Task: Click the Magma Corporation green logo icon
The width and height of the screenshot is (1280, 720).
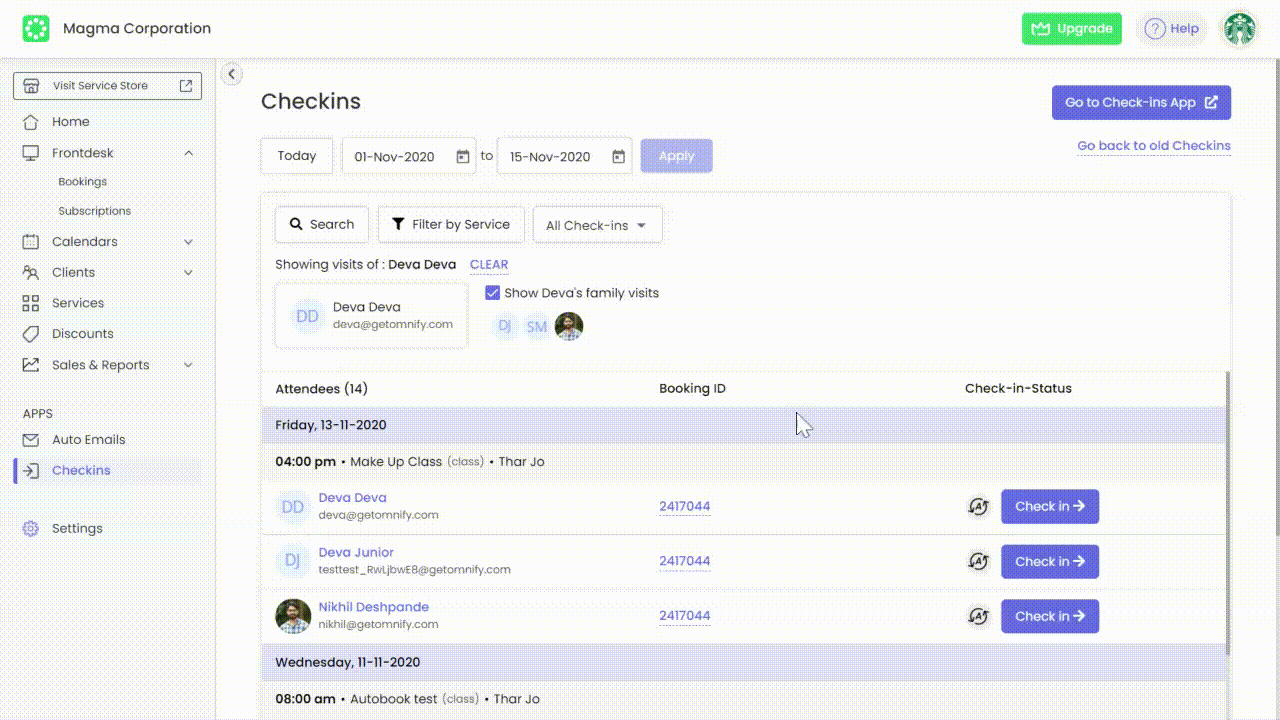Action: click(36, 29)
